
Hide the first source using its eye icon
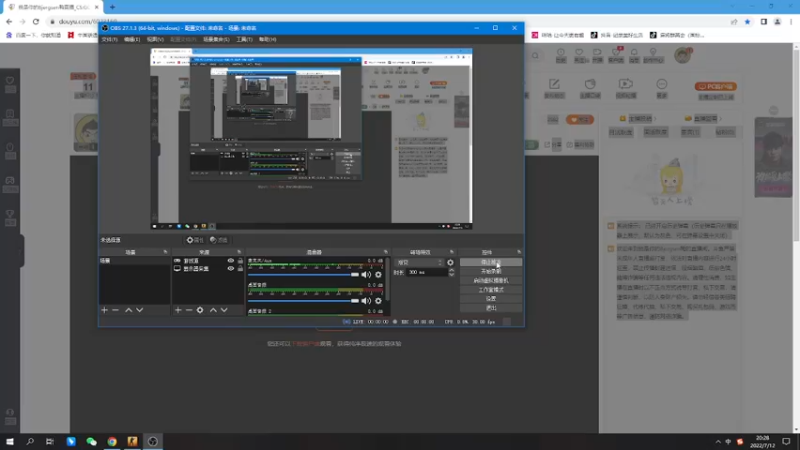pos(231,261)
